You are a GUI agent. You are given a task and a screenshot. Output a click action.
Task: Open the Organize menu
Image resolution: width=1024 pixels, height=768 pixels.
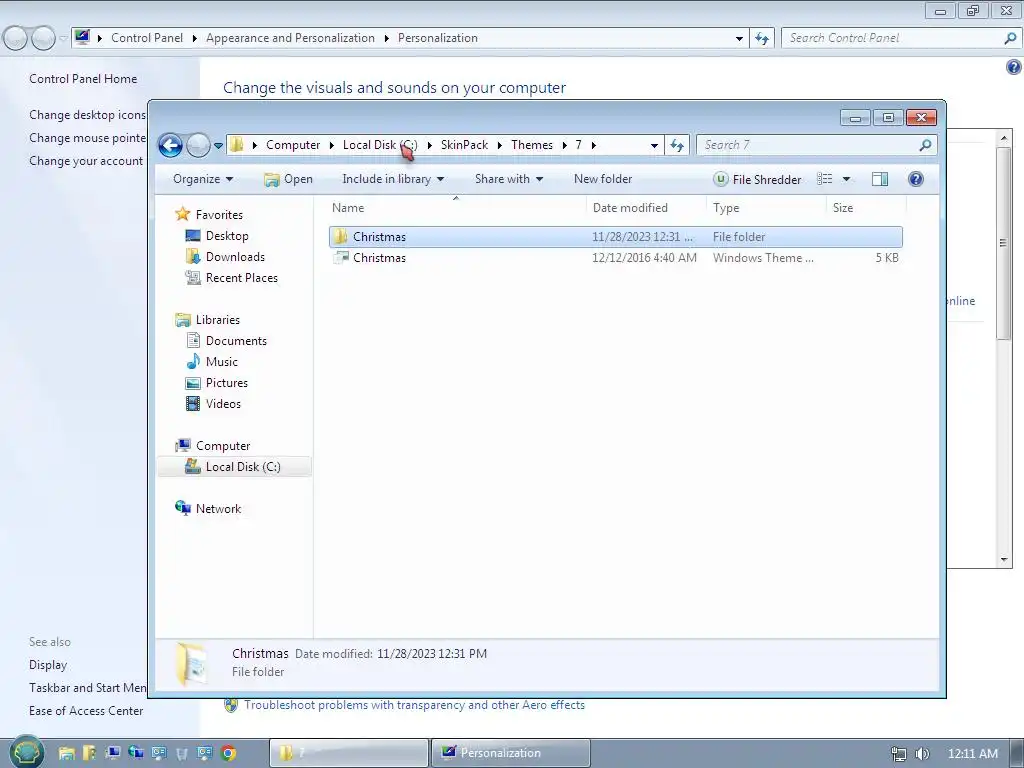coord(202,179)
